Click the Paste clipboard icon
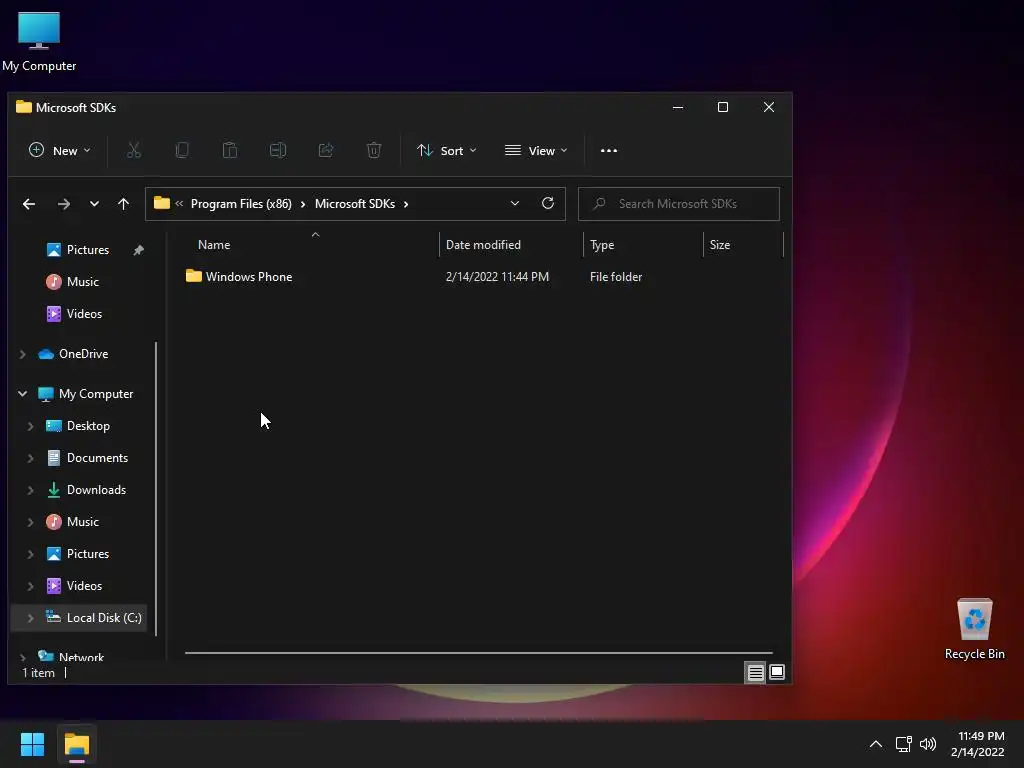1024x768 pixels. pos(230,151)
